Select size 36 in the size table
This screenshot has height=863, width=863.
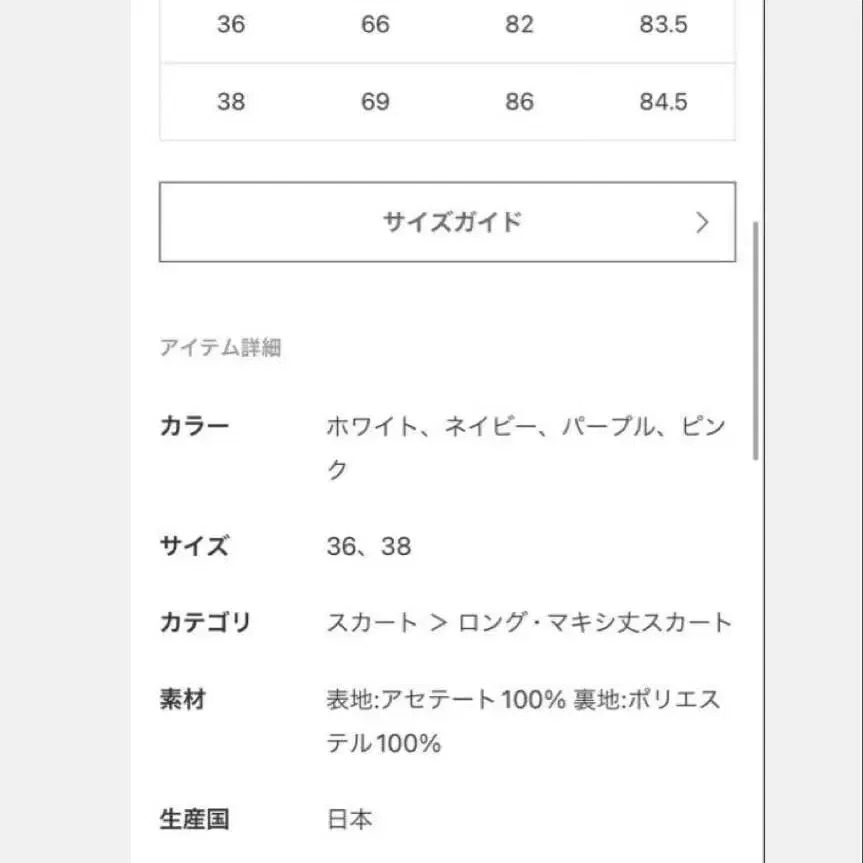[230, 24]
